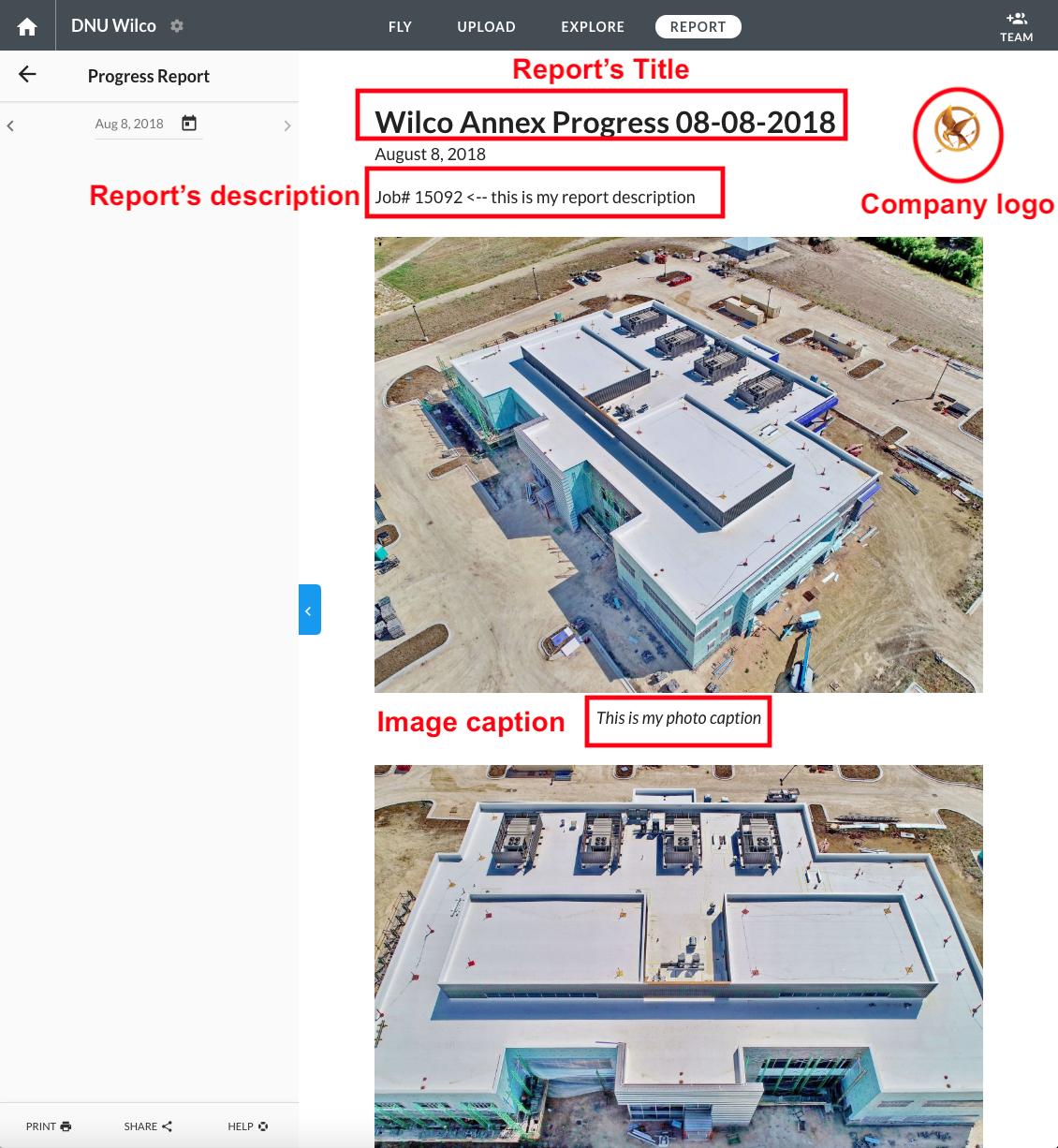Open the second aerial rooftop photo
This screenshot has height=1148, width=1058.
point(679,956)
